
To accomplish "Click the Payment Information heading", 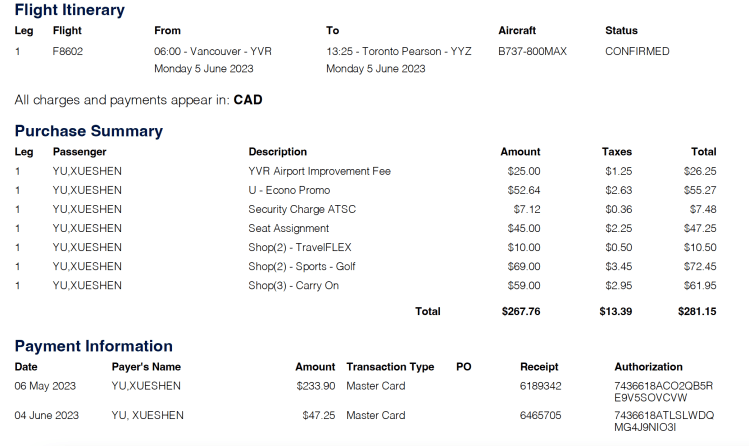I will 93,346.
